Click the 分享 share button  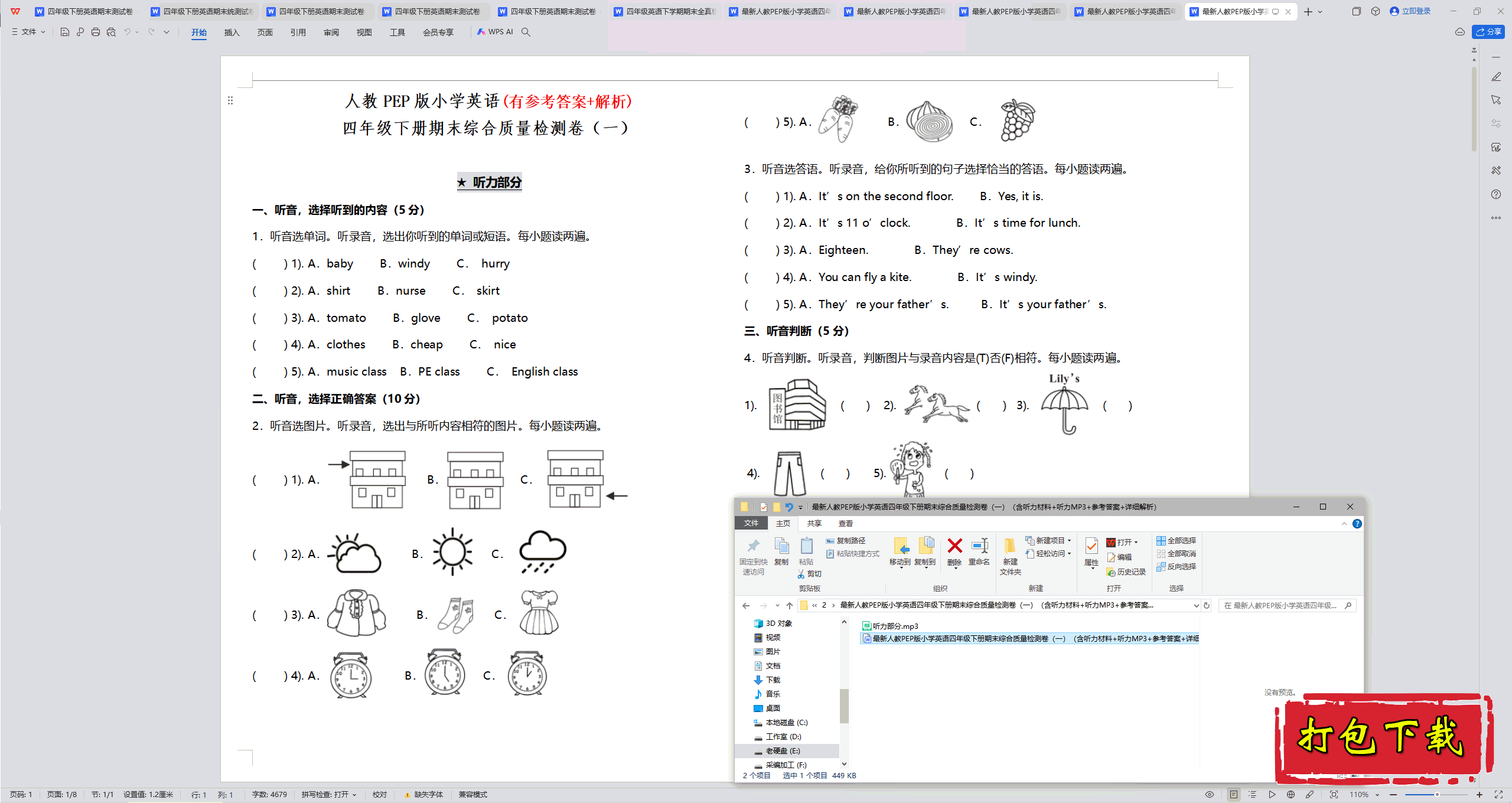coord(1488,32)
